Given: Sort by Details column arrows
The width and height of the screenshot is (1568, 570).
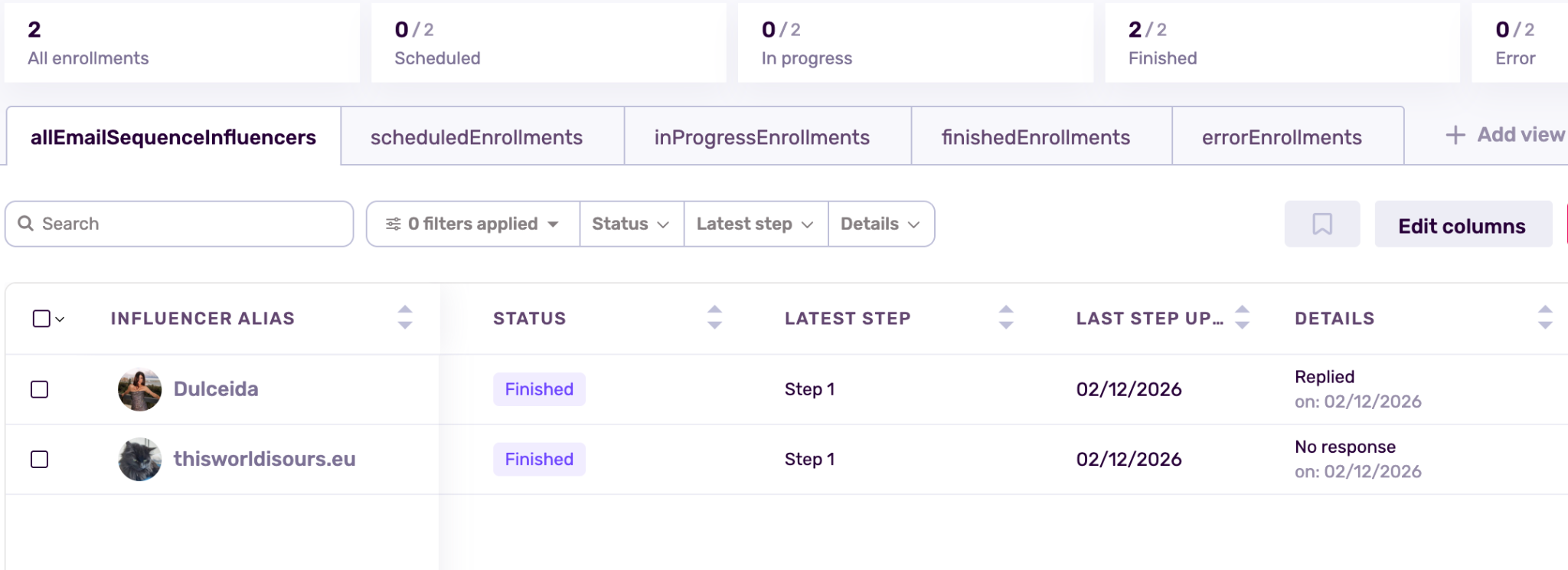Looking at the screenshot, I should click(x=1544, y=317).
